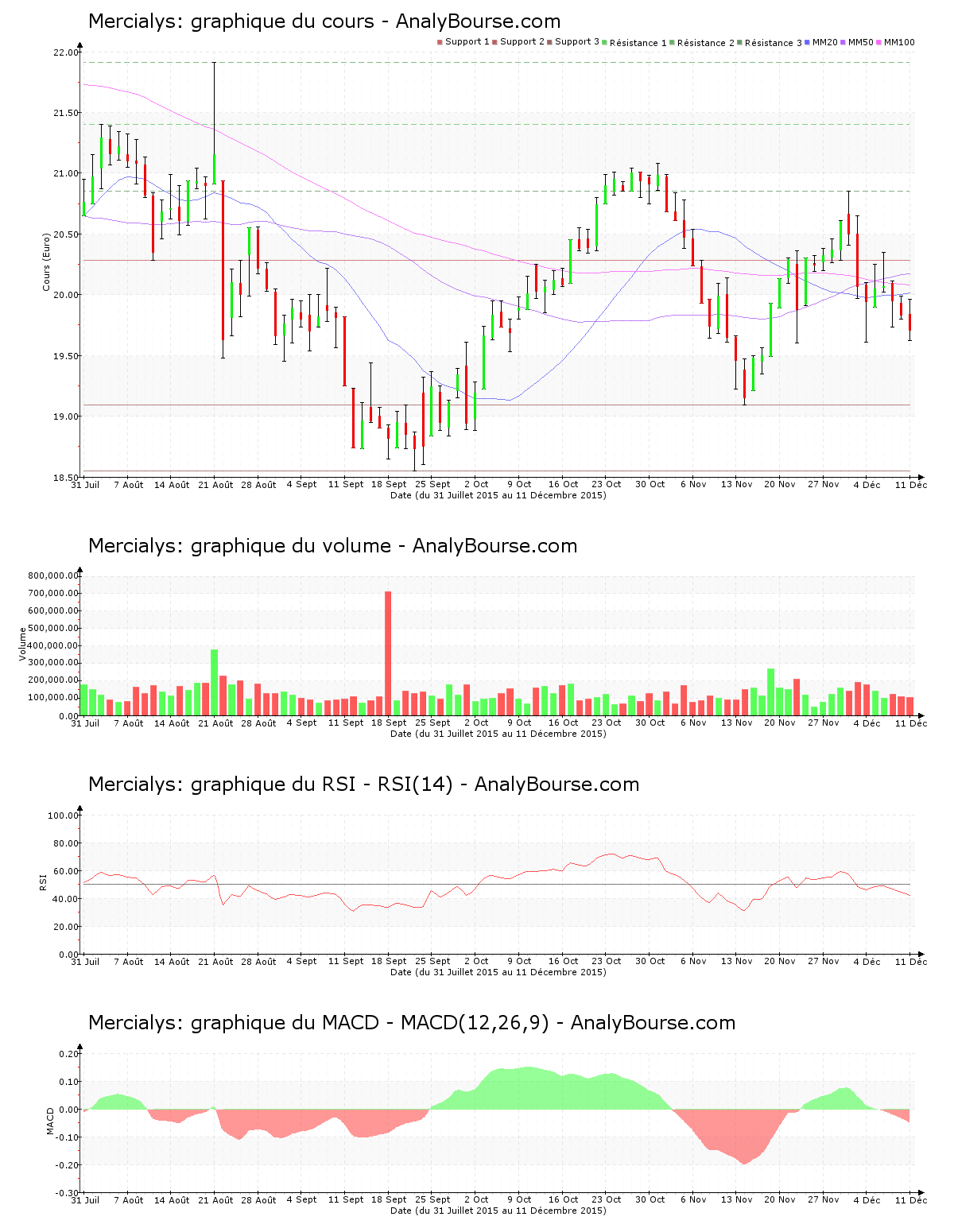Screen dimensions: 954x1232
Task: Click the 200,000.00 tick on volume axis
Action: 53,680
